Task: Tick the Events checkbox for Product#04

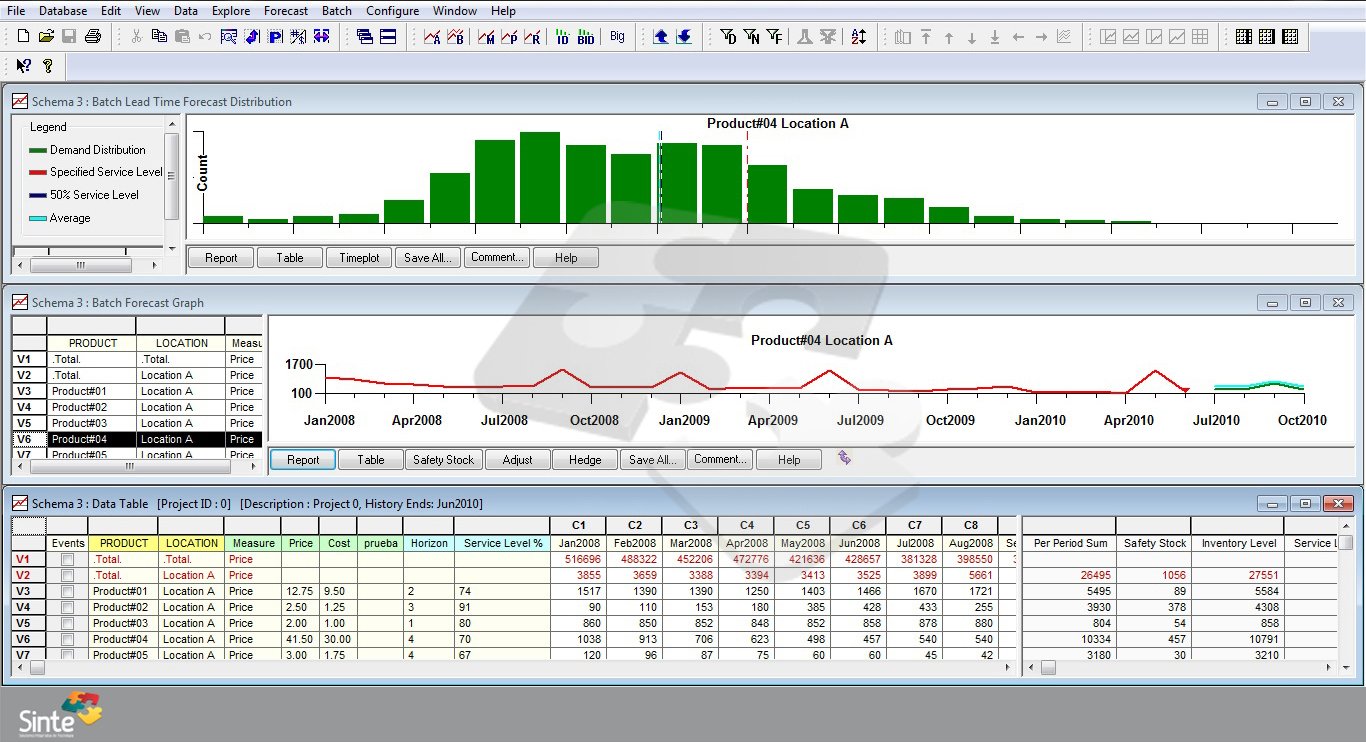Action: pos(67,640)
